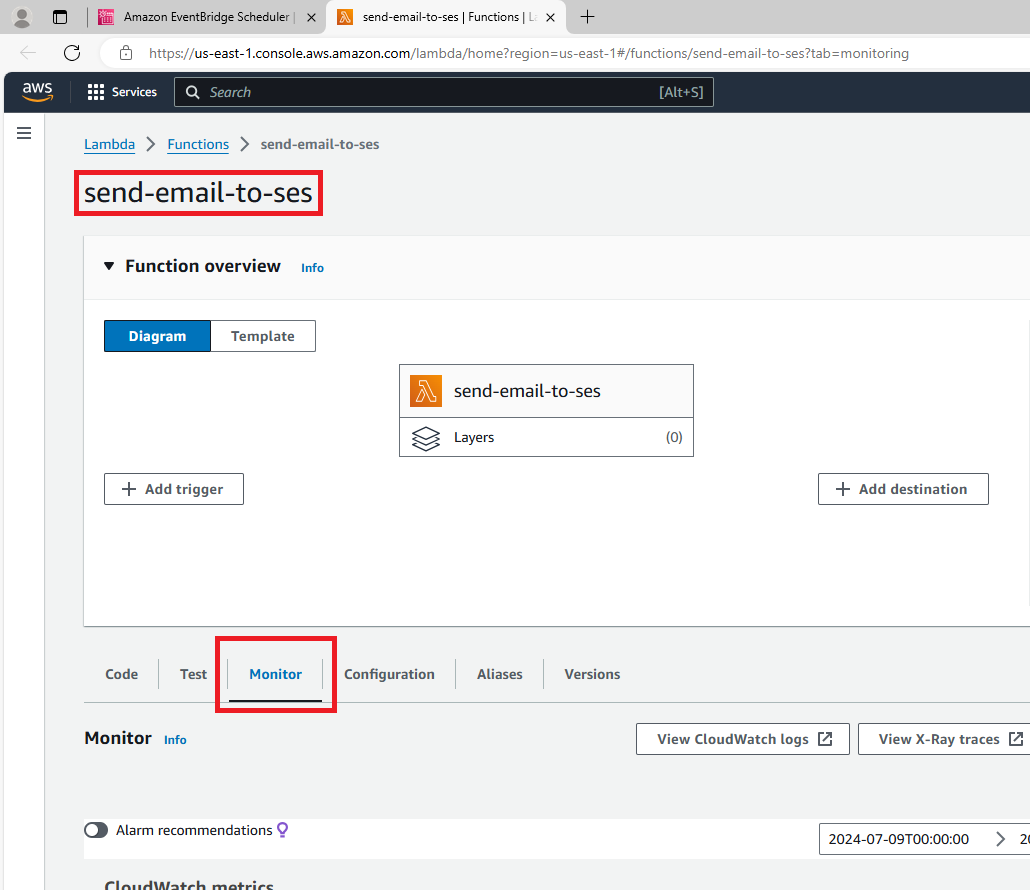Open View X-Ray traces

pyautogui.click(x=946, y=740)
